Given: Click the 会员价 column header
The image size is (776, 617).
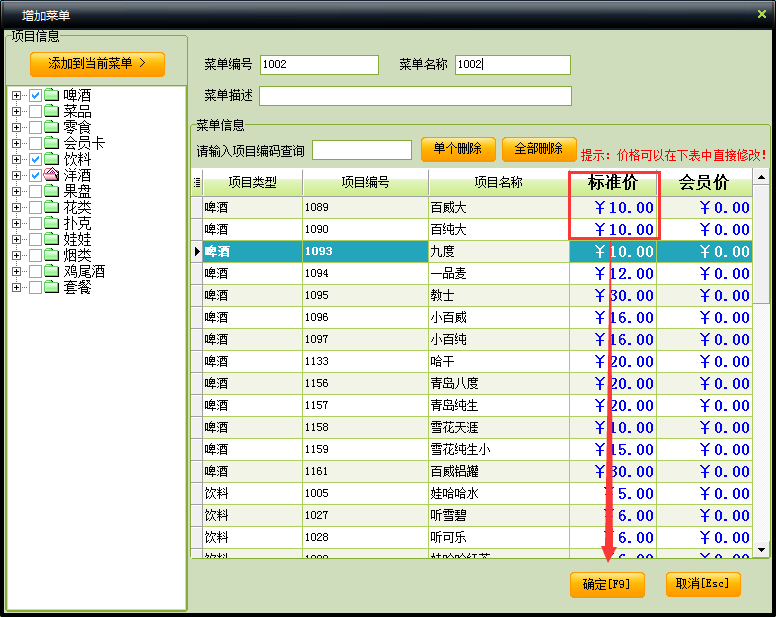Looking at the screenshot, I should (704, 183).
